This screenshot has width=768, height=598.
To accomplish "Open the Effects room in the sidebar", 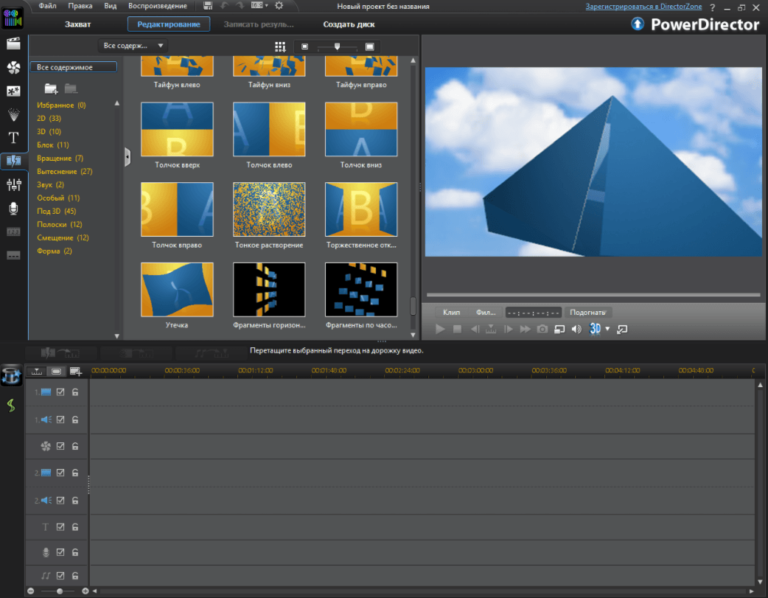I will tap(13, 67).
